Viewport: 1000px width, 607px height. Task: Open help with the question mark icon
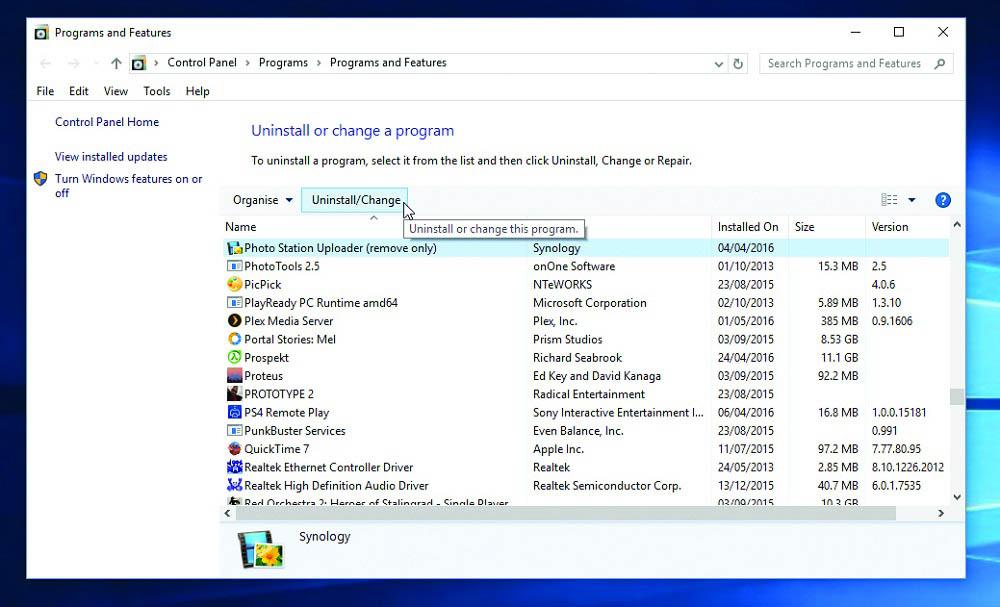(x=942, y=200)
